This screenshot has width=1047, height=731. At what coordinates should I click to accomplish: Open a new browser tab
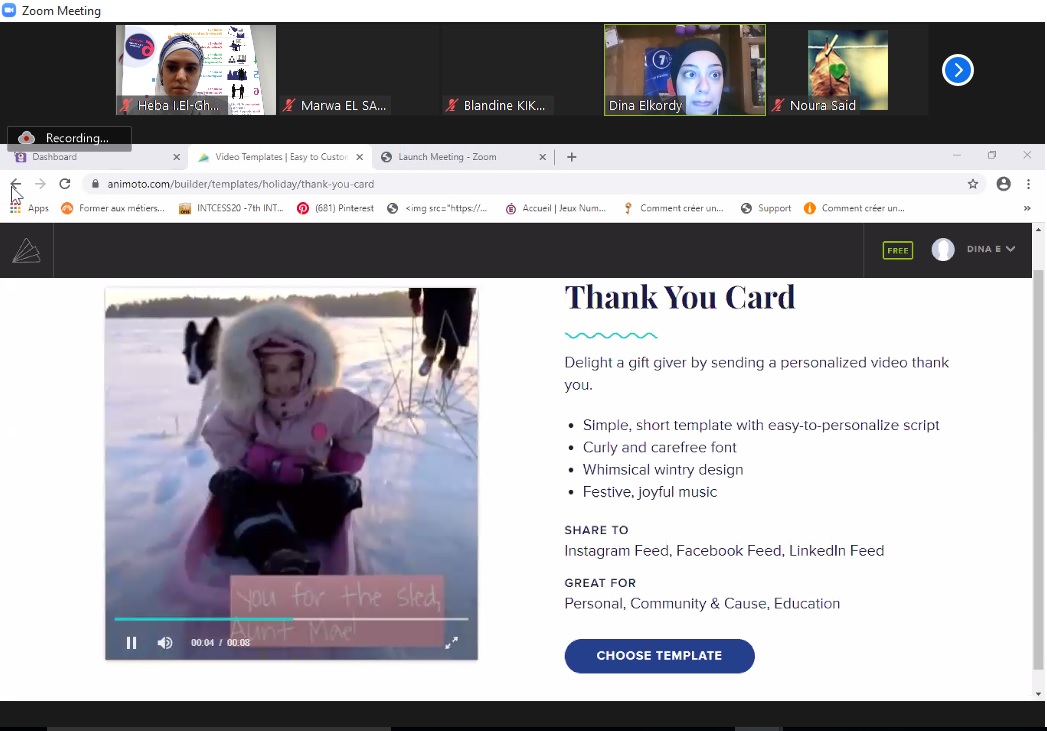coord(572,157)
